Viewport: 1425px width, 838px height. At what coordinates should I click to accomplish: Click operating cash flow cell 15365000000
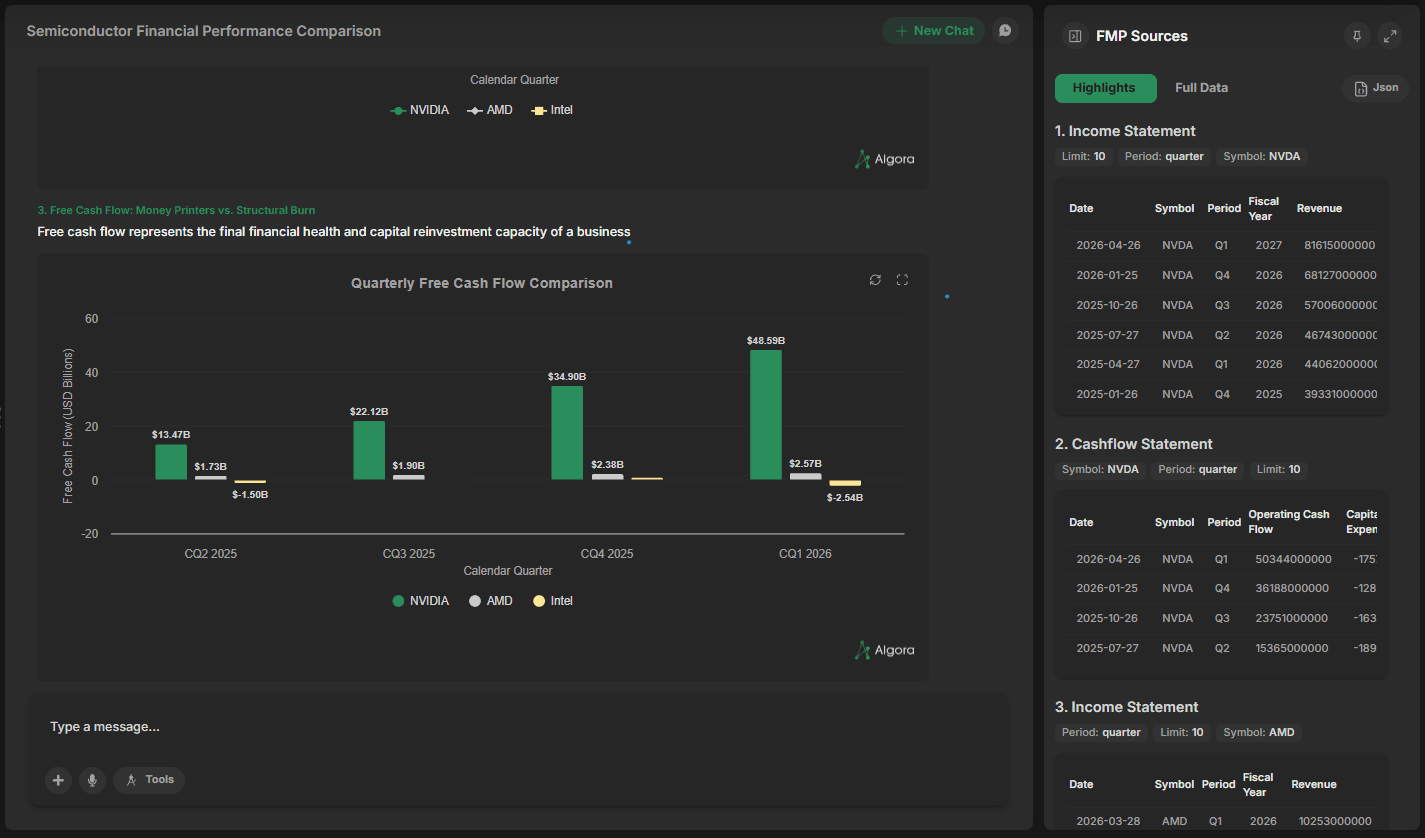pyautogui.click(x=1292, y=648)
